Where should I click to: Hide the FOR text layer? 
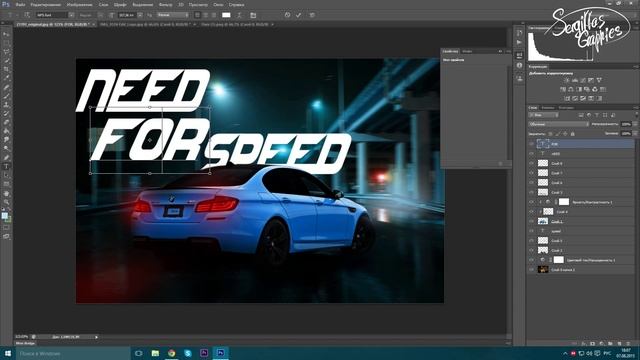531,144
